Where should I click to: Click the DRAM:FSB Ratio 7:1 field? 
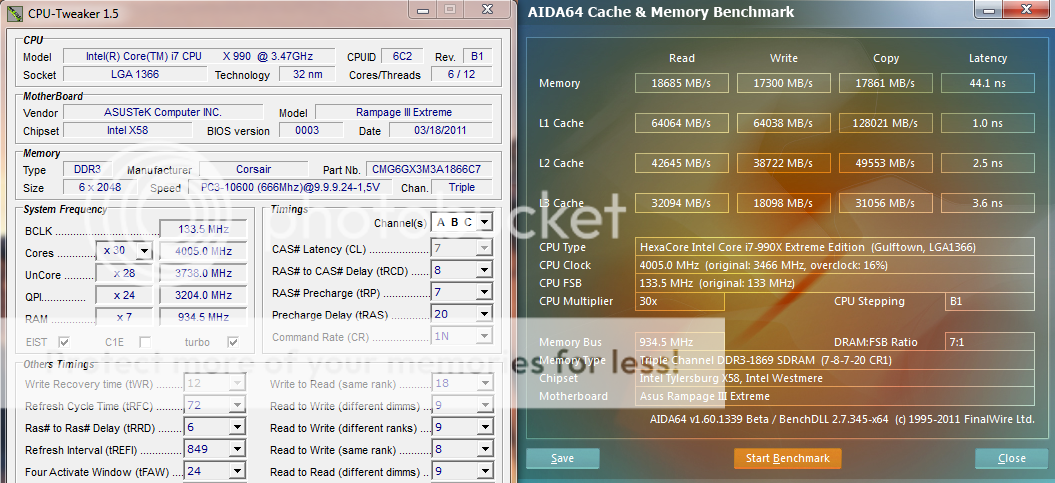click(990, 342)
